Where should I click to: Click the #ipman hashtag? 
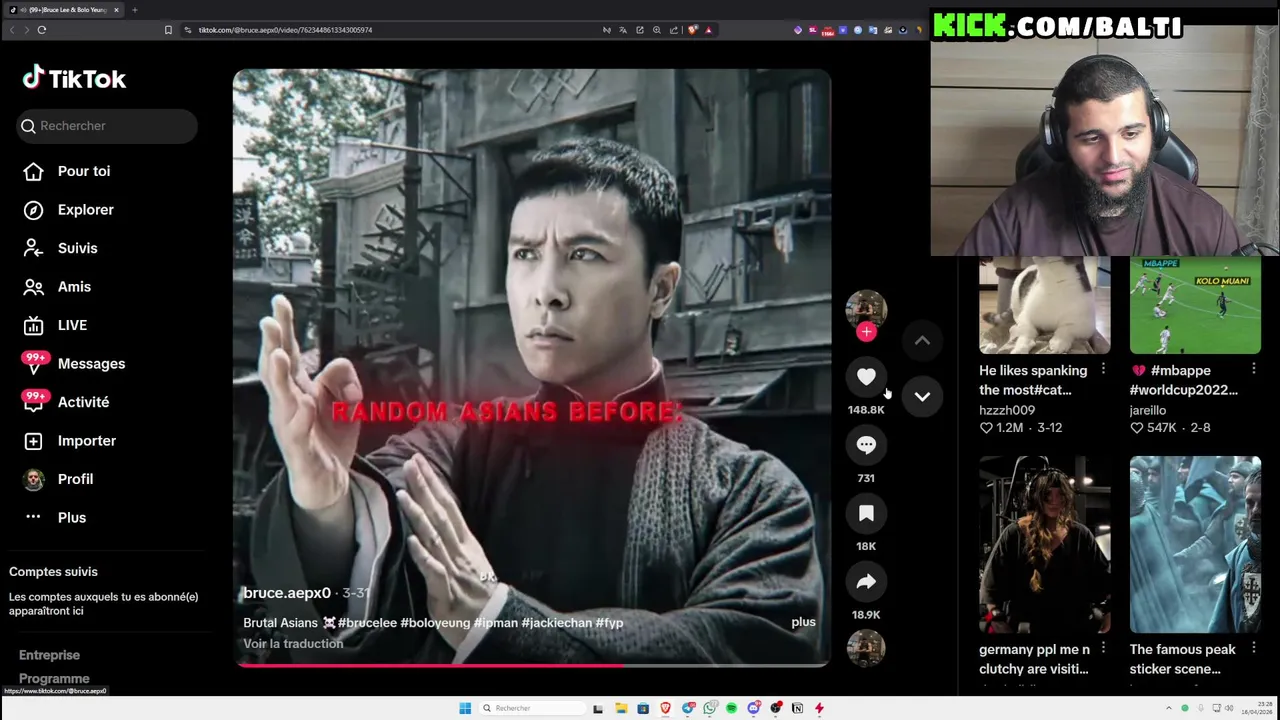click(x=496, y=623)
